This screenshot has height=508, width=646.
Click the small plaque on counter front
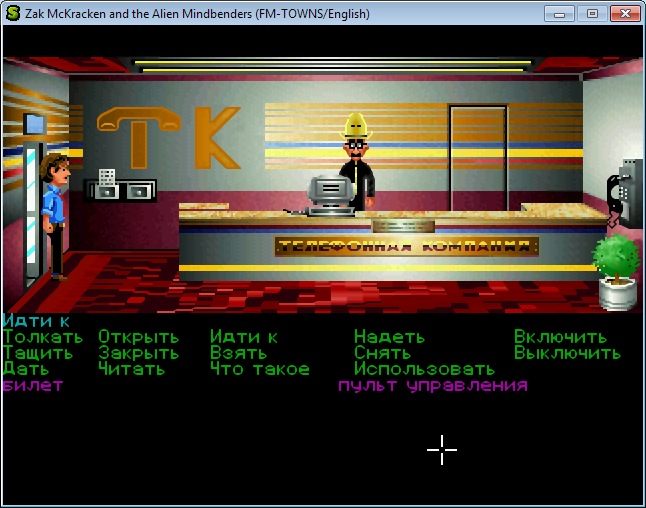pyautogui.click(x=403, y=226)
